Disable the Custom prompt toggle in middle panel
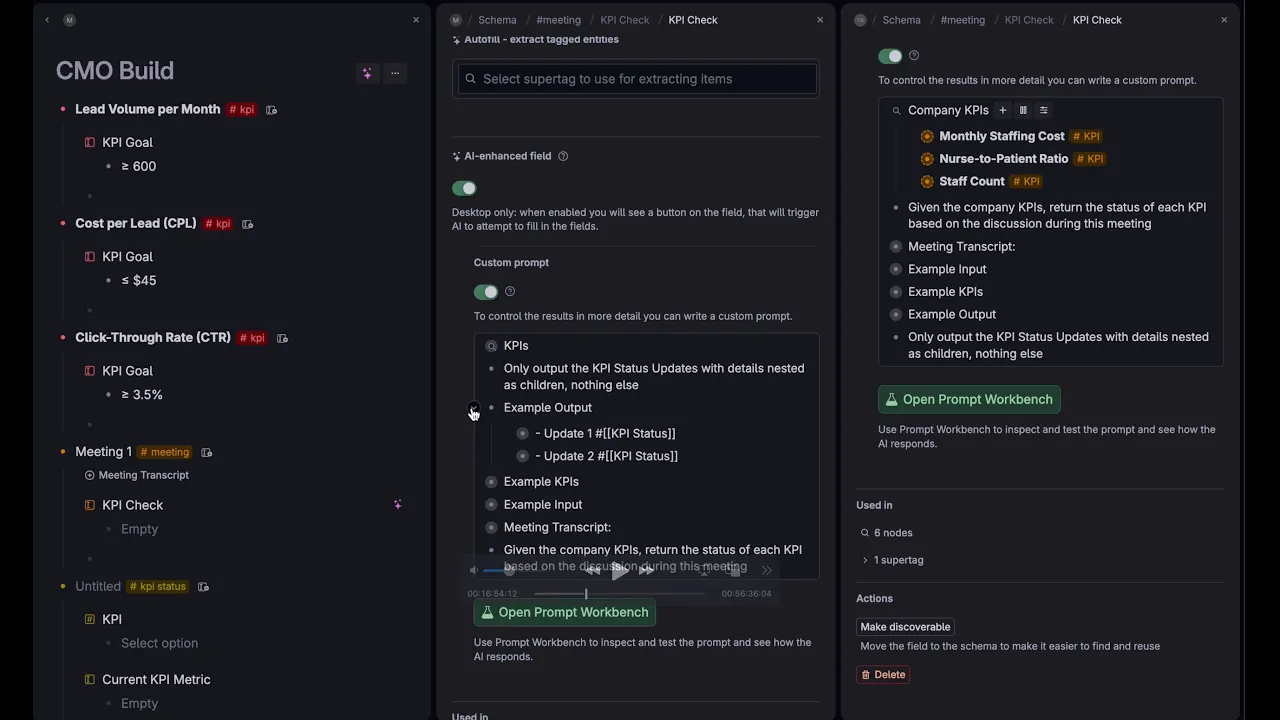The height and width of the screenshot is (720, 1280). pyautogui.click(x=486, y=292)
